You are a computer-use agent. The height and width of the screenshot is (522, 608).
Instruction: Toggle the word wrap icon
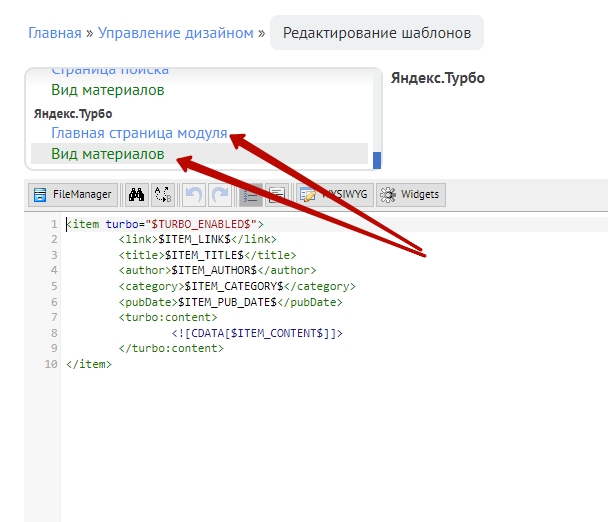(277, 195)
